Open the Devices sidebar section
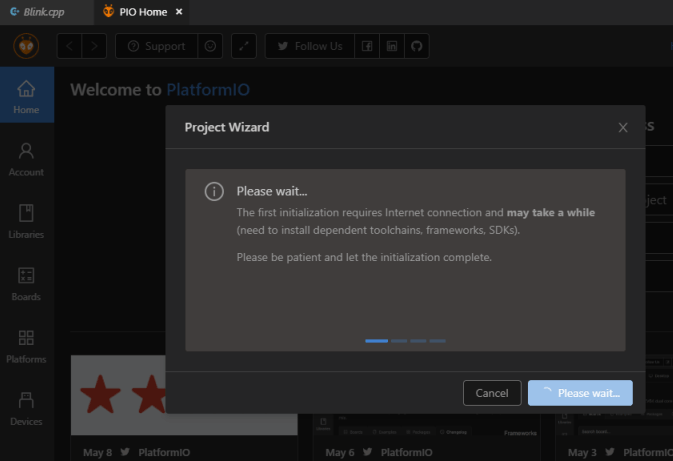 26,408
